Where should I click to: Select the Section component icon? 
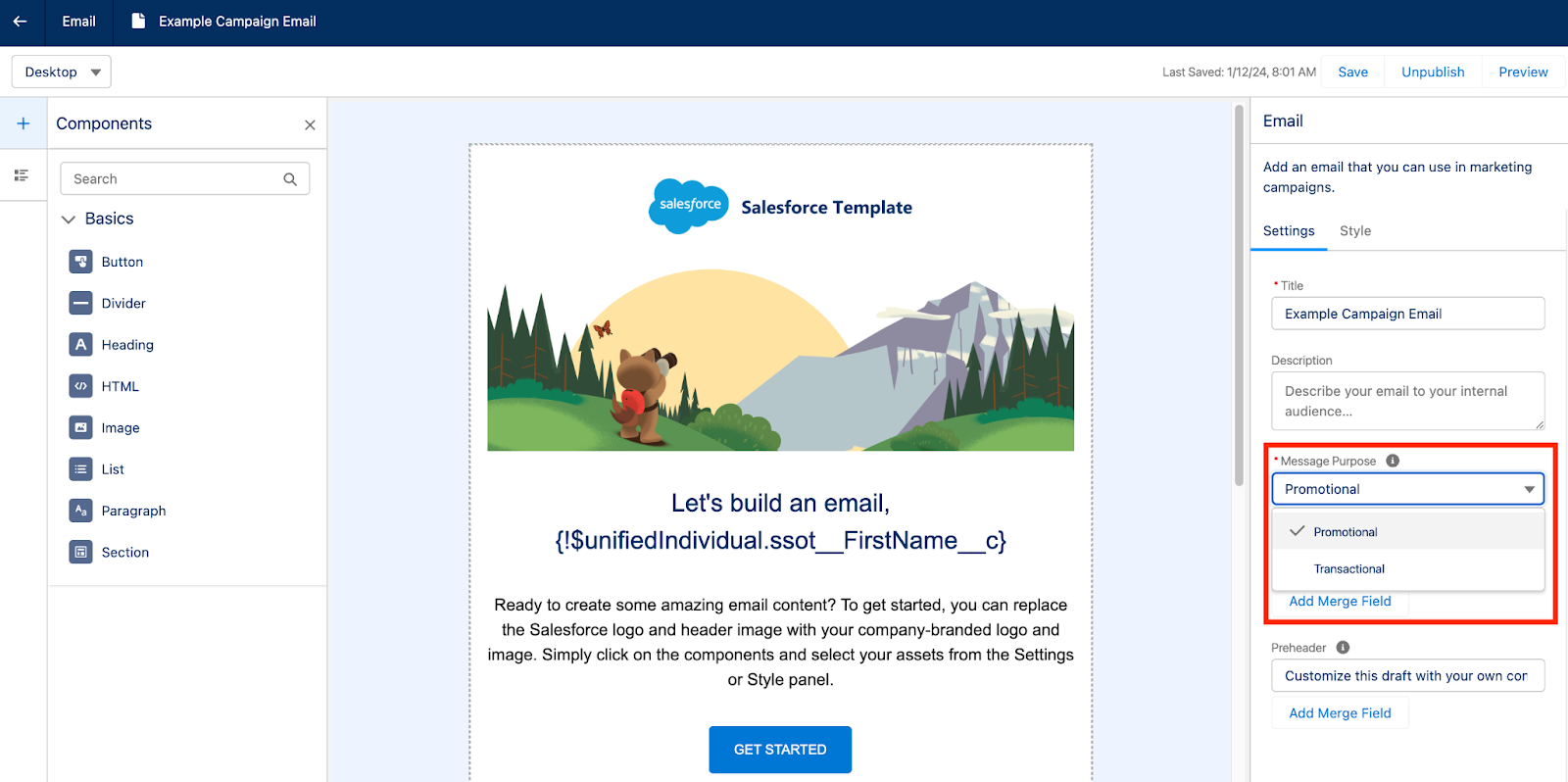click(x=80, y=552)
